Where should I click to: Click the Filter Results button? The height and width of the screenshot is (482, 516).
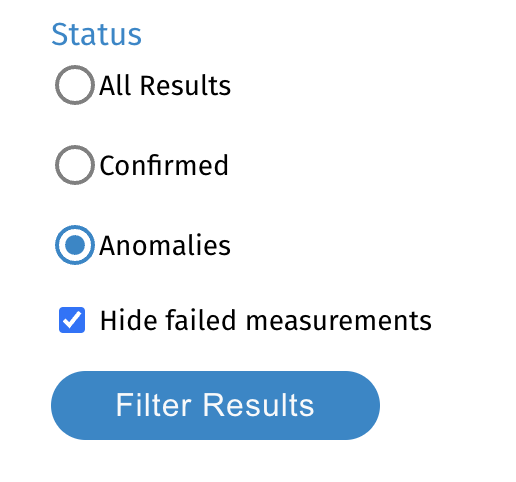215,405
